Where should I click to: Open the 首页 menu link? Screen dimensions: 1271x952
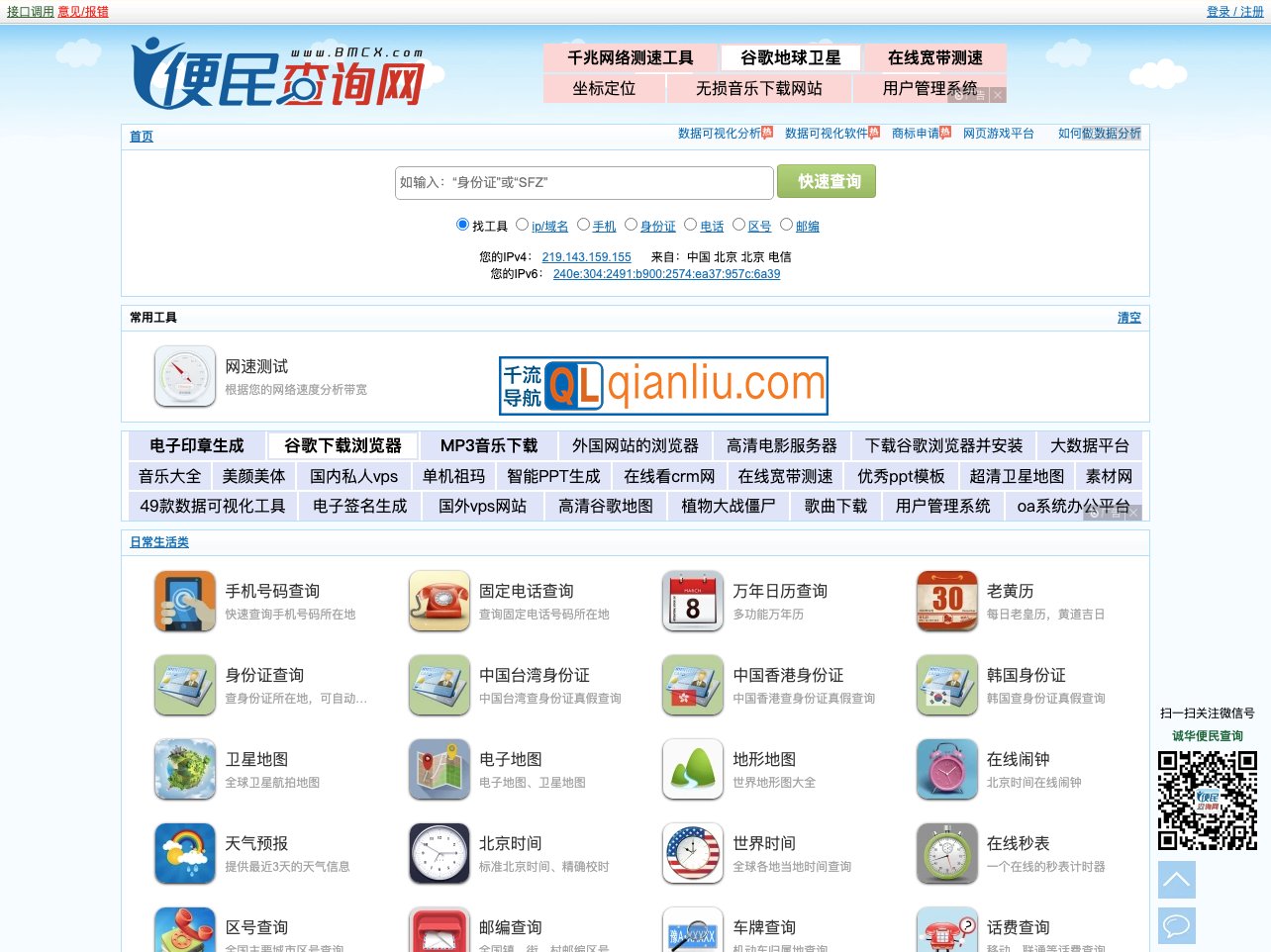(140, 136)
